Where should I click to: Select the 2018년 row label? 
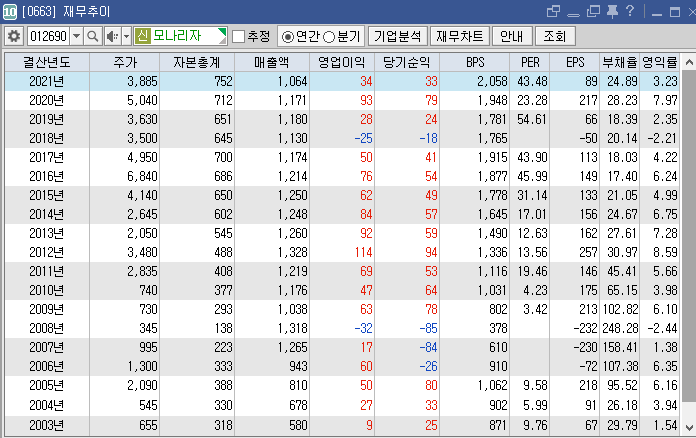47,138
